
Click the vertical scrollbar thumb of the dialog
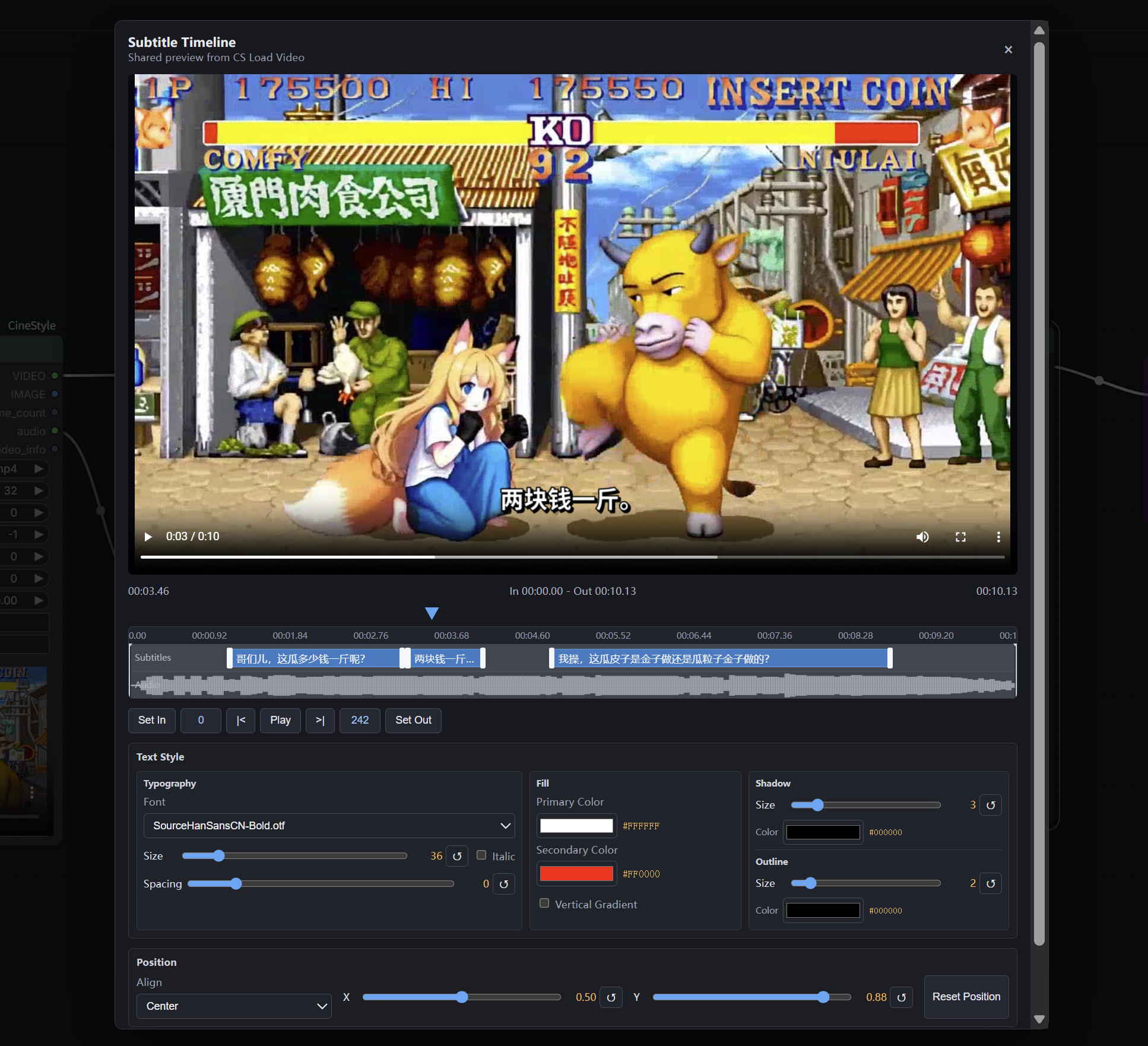(x=1039, y=493)
